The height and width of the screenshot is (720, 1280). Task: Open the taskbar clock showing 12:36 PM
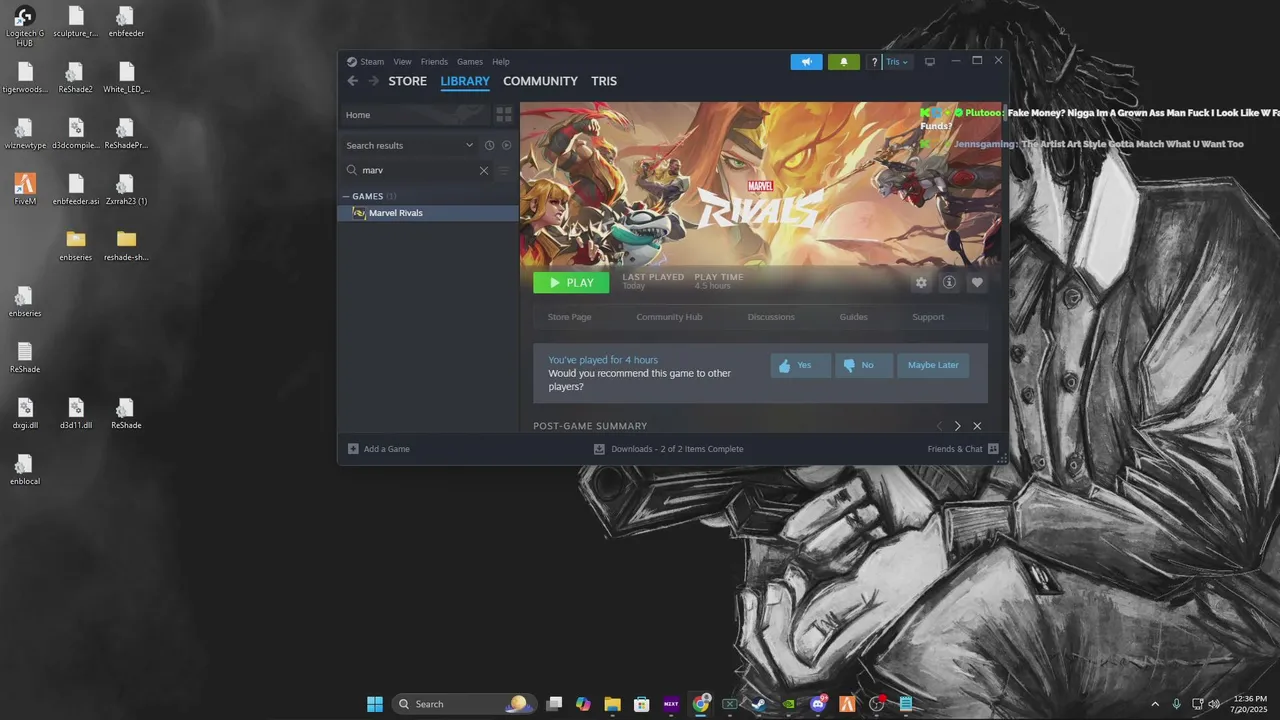pyautogui.click(x=1250, y=704)
